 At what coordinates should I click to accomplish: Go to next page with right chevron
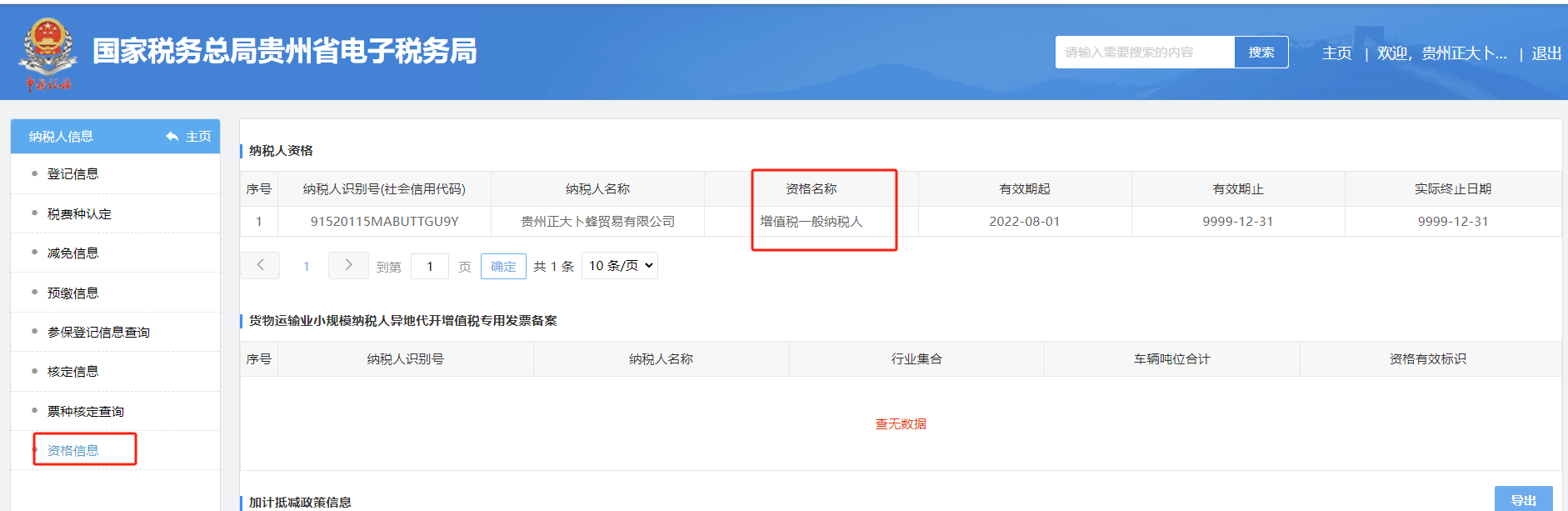click(348, 265)
